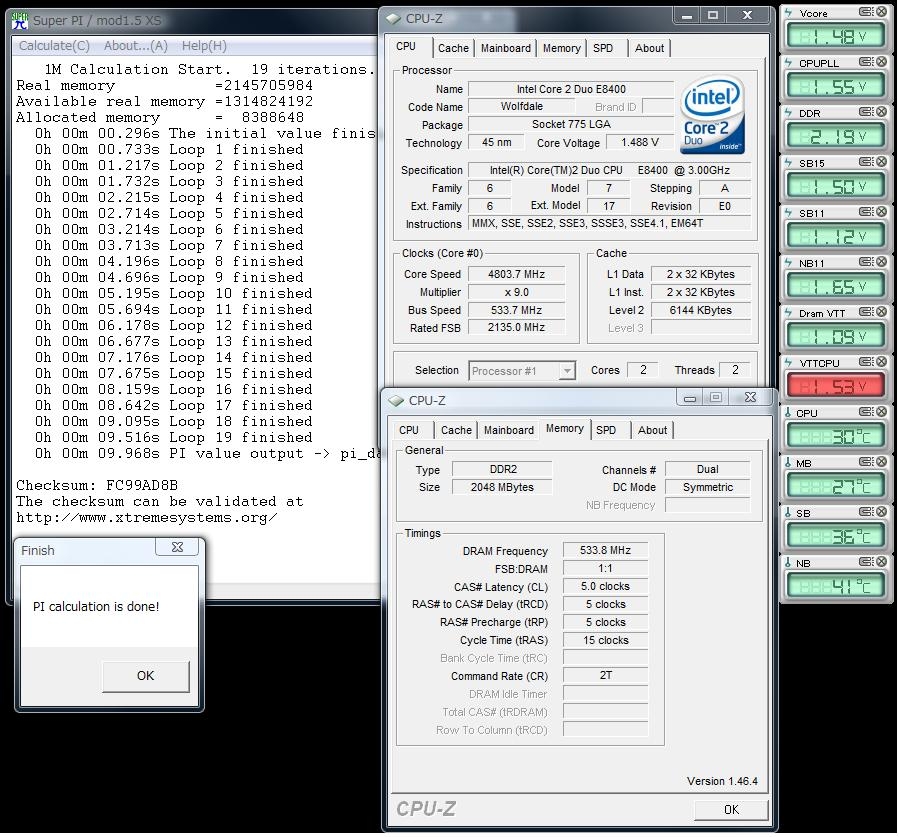Open settings icon on the Vcore gadget

pyautogui.click(x=866, y=13)
